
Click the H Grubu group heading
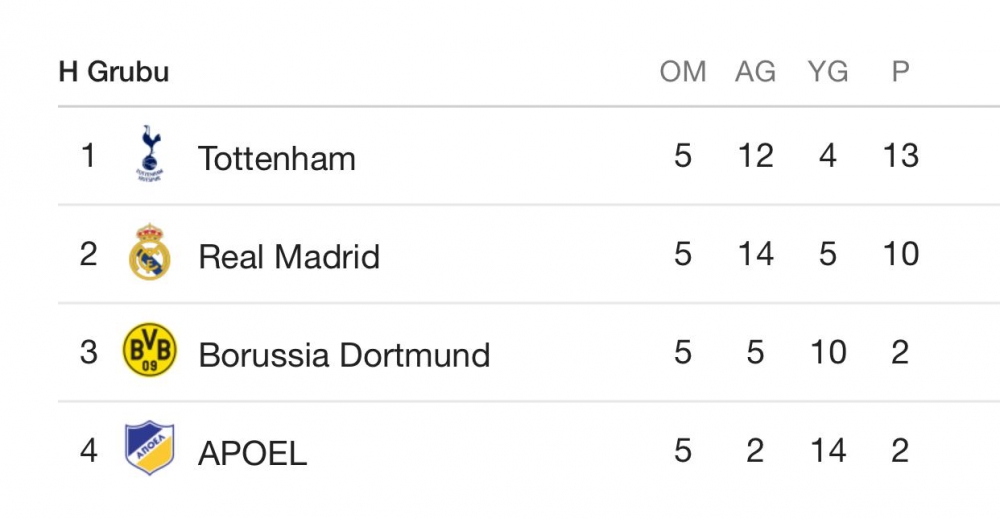pyautogui.click(x=114, y=72)
